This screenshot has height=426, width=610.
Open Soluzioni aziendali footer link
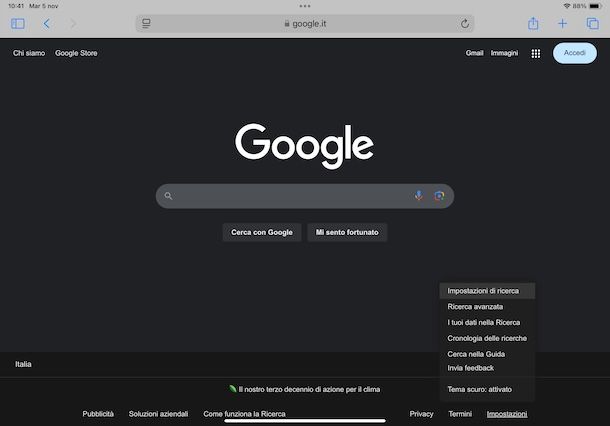click(158, 414)
